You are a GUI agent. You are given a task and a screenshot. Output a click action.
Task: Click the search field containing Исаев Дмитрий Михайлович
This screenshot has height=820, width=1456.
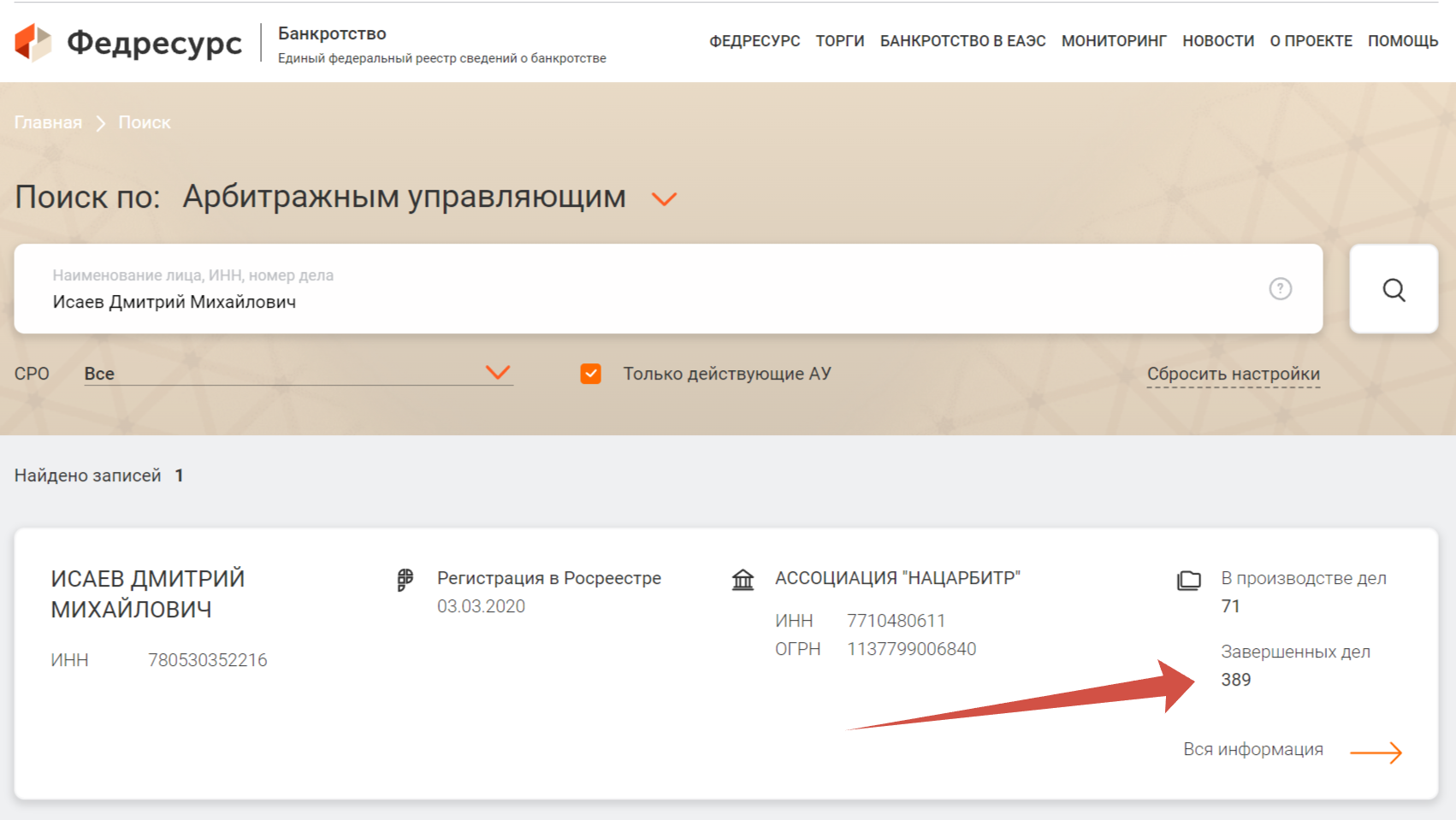pos(668,289)
